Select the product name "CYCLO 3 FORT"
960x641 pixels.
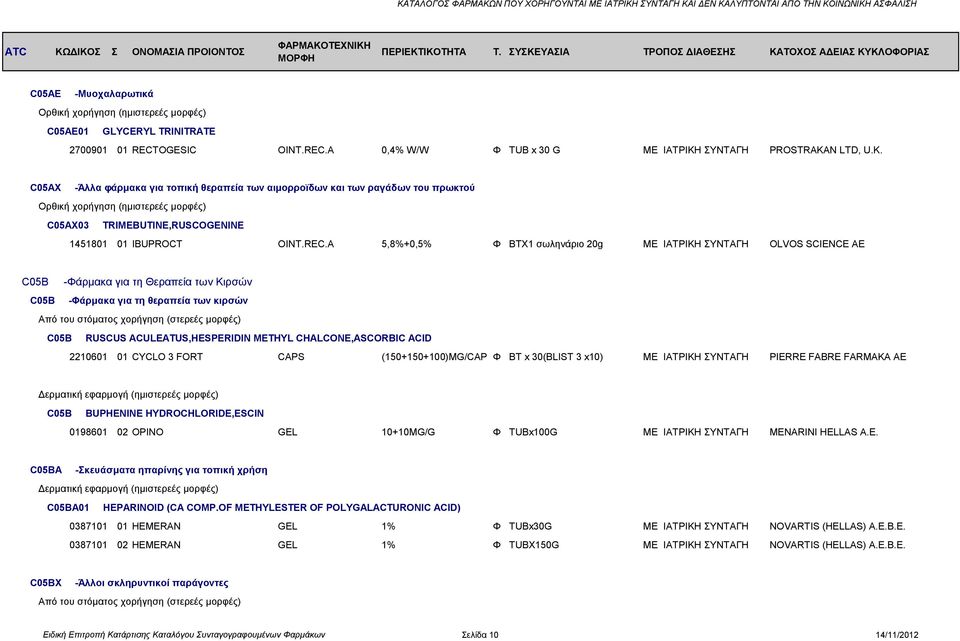167,357
